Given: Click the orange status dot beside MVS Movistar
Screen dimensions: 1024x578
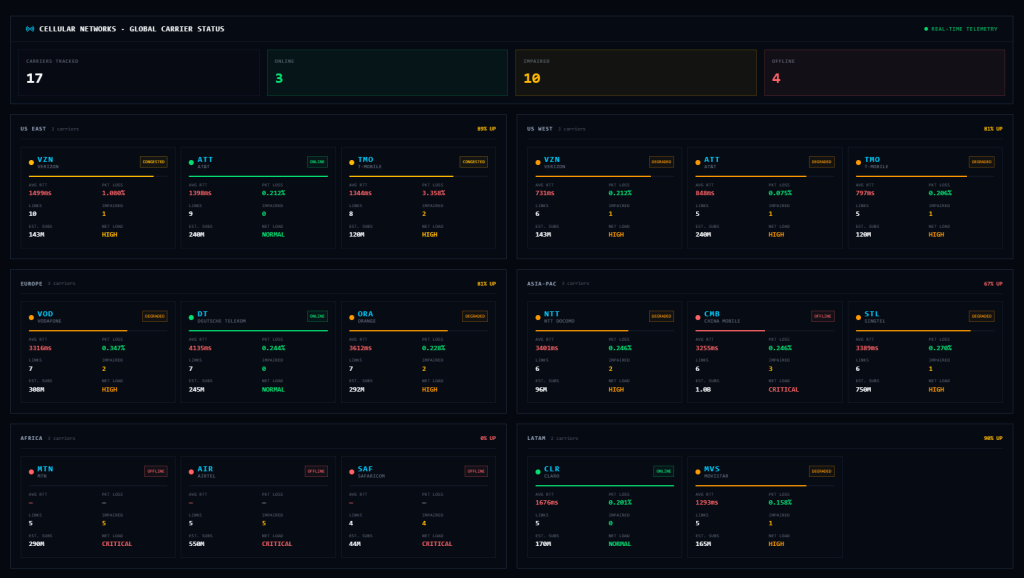Looking at the screenshot, I should 698,471.
